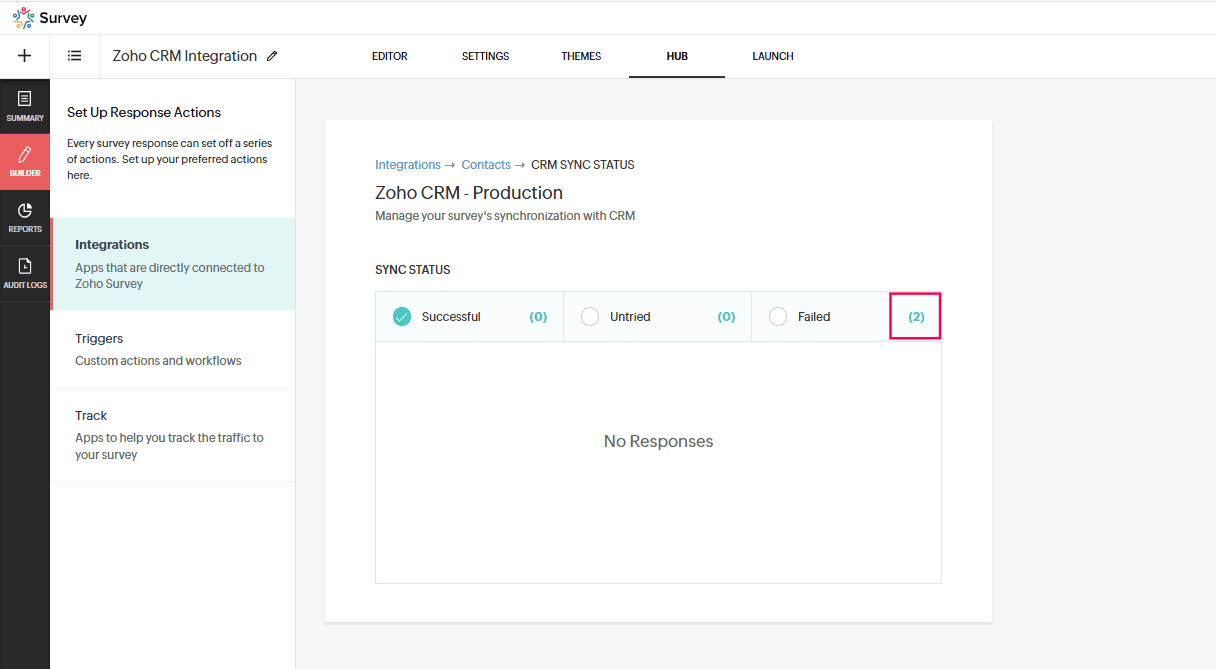
Task: Click the 'Set Up Response Actions' heading
Action: tap(144, 112)
